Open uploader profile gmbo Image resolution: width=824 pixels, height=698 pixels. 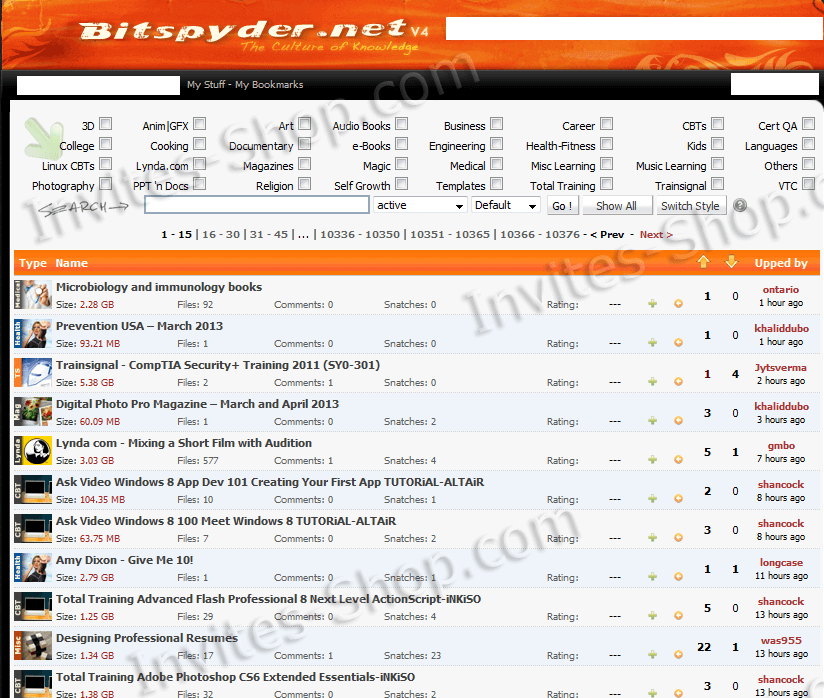pyautogui.click(x=781, y=446)
